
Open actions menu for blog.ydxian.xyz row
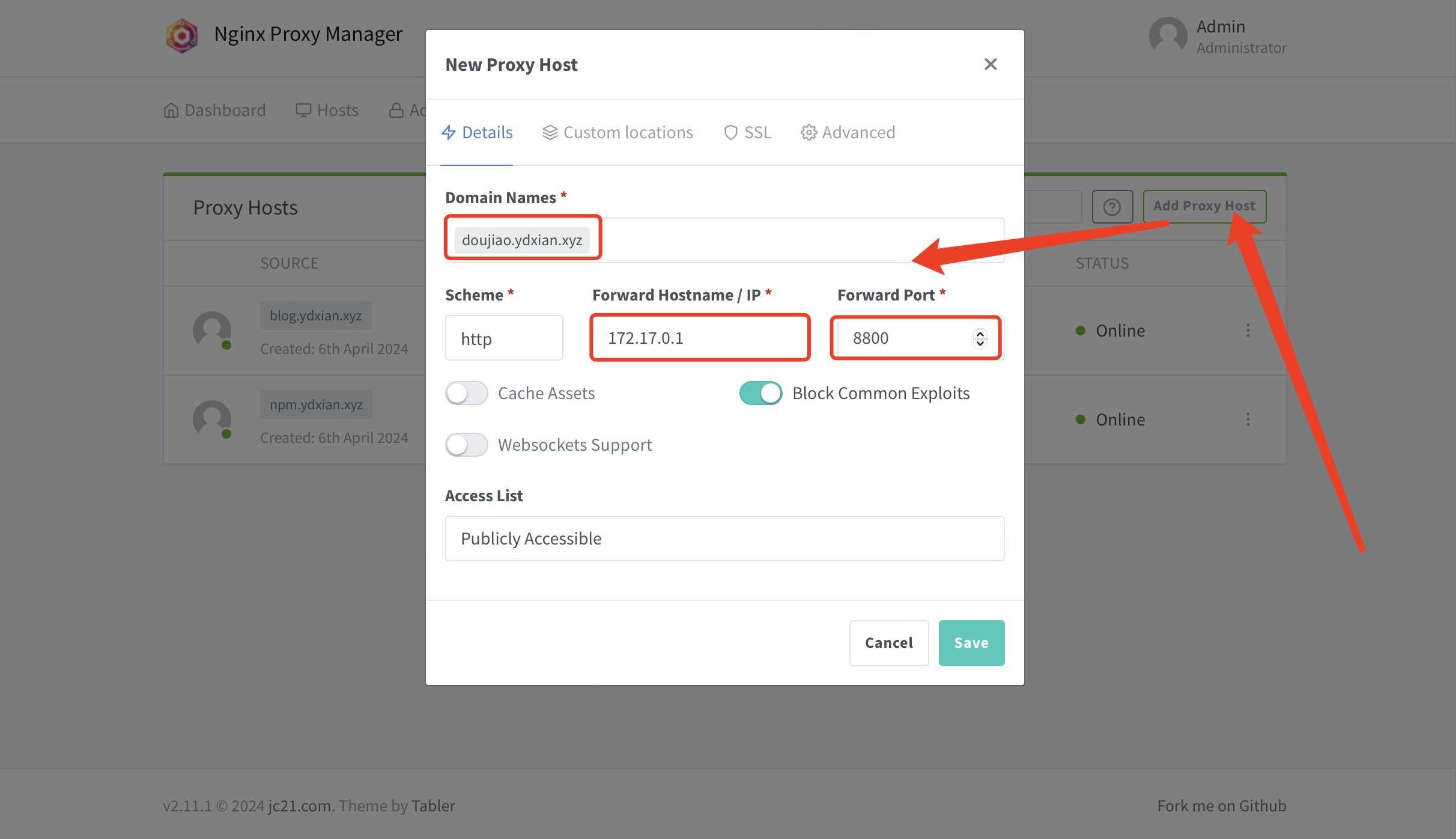coord(1248,331)
